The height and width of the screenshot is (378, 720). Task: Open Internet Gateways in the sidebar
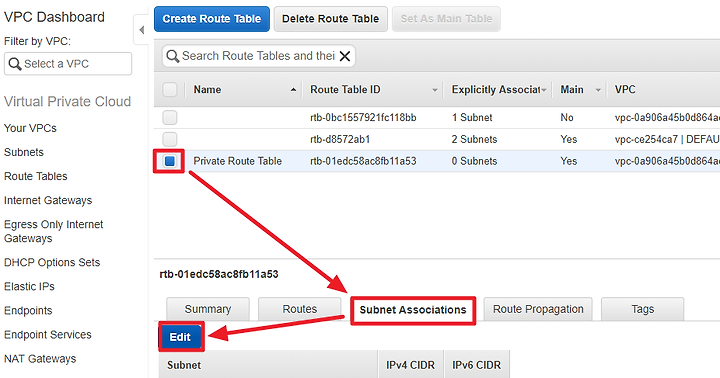click(48, 200)
